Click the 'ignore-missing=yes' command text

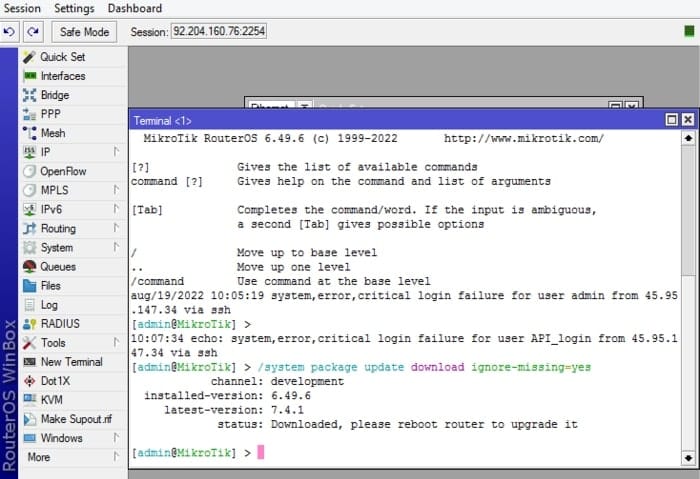531,367
